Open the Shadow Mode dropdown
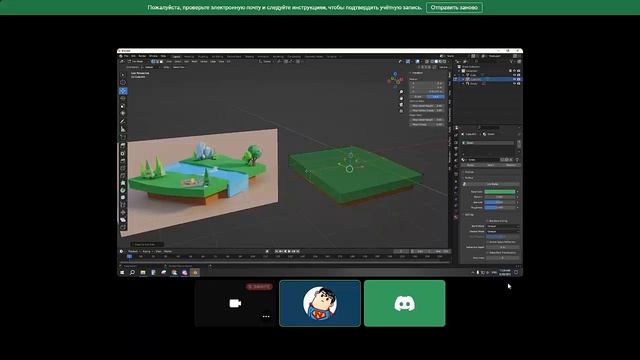 click(502, 231)
